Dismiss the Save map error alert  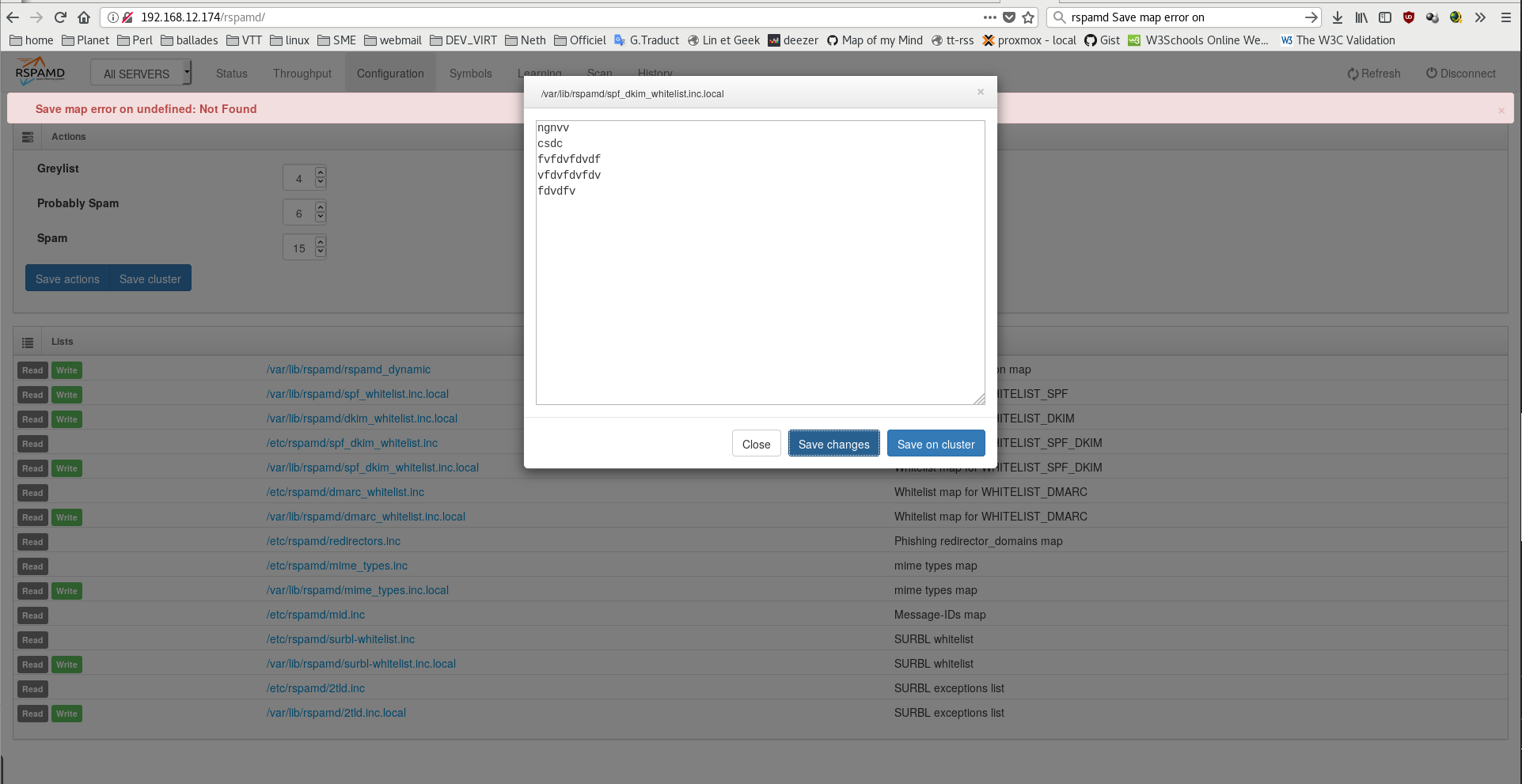pos(1501,111)
